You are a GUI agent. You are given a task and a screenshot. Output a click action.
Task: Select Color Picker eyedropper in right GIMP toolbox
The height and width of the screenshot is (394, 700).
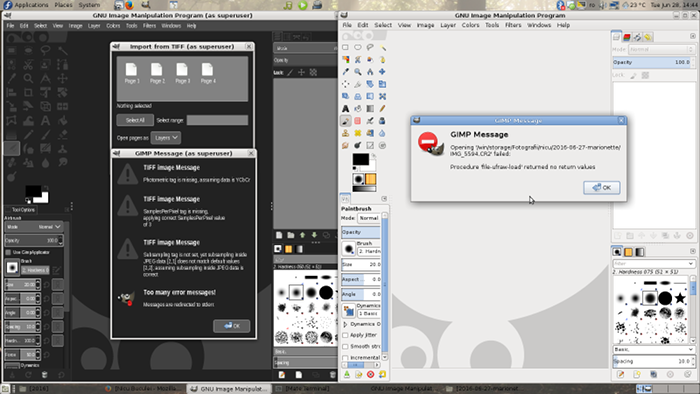346,72
